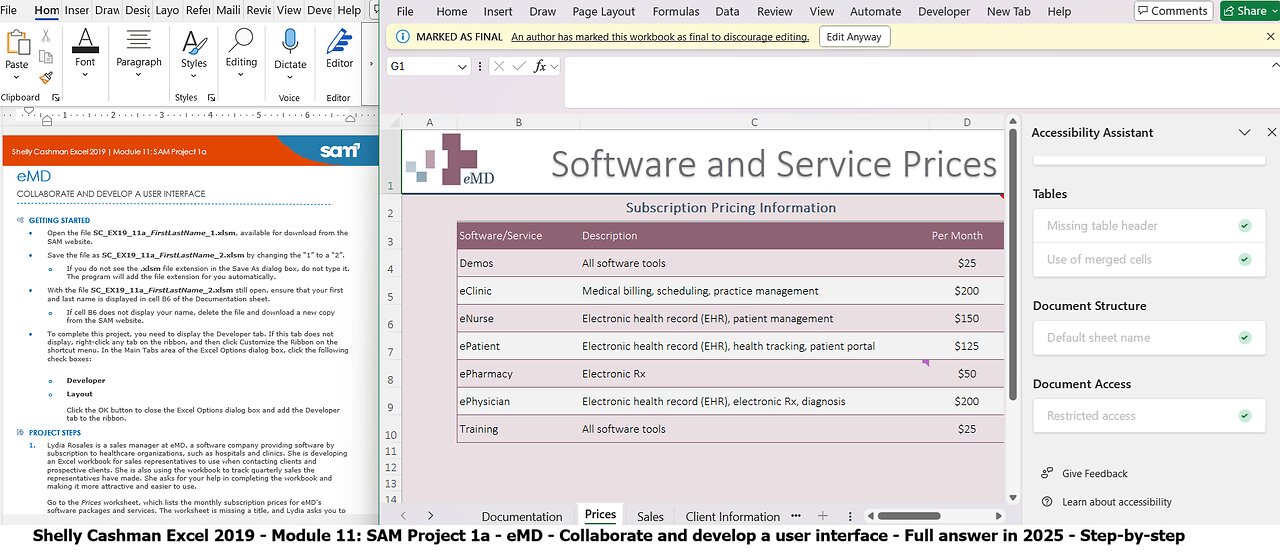This screenshot has width=1280, height=552.
Task: Open Accessibility Assistant pane options chevron
Action: (x=1245, y=132)
